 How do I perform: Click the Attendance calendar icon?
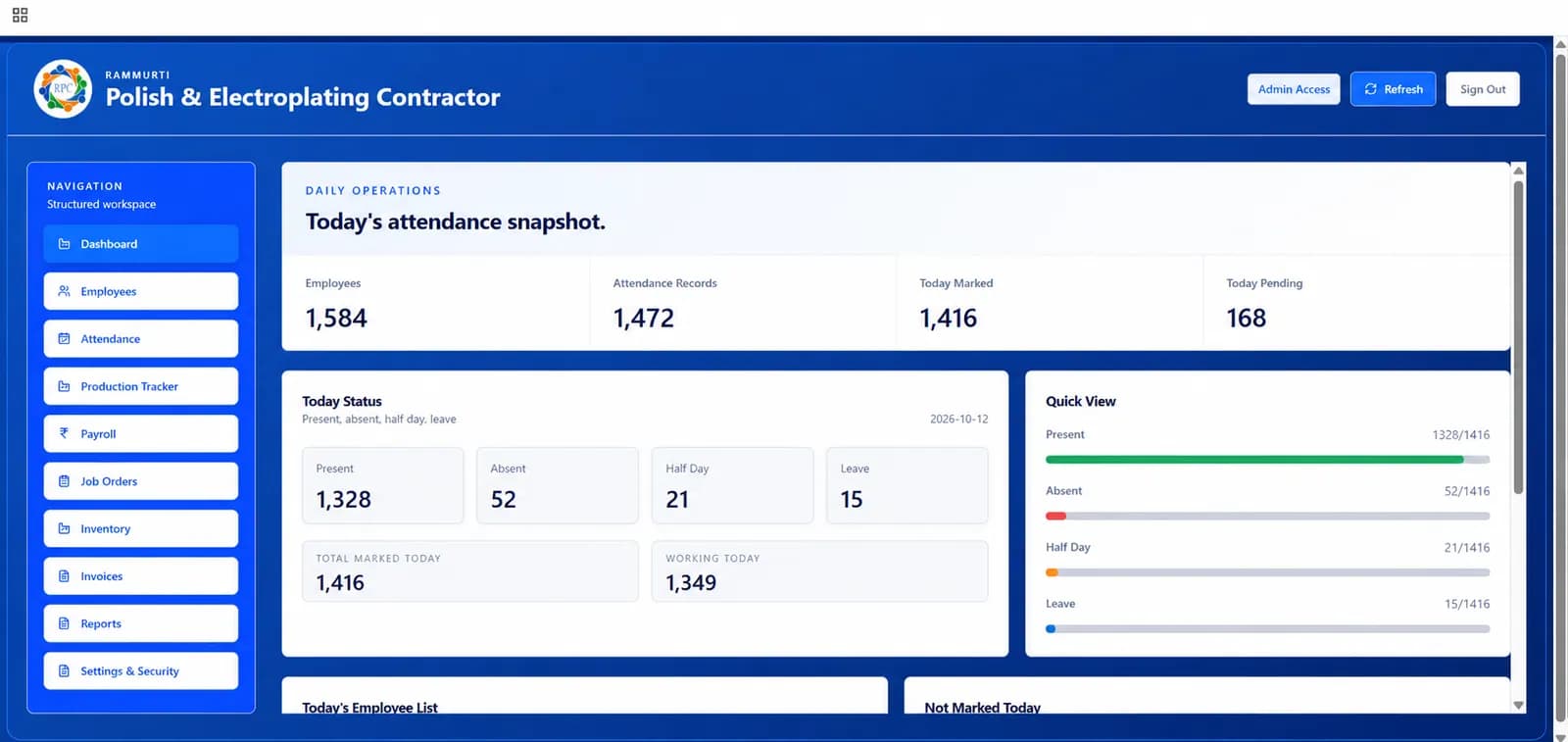point(64,339)
